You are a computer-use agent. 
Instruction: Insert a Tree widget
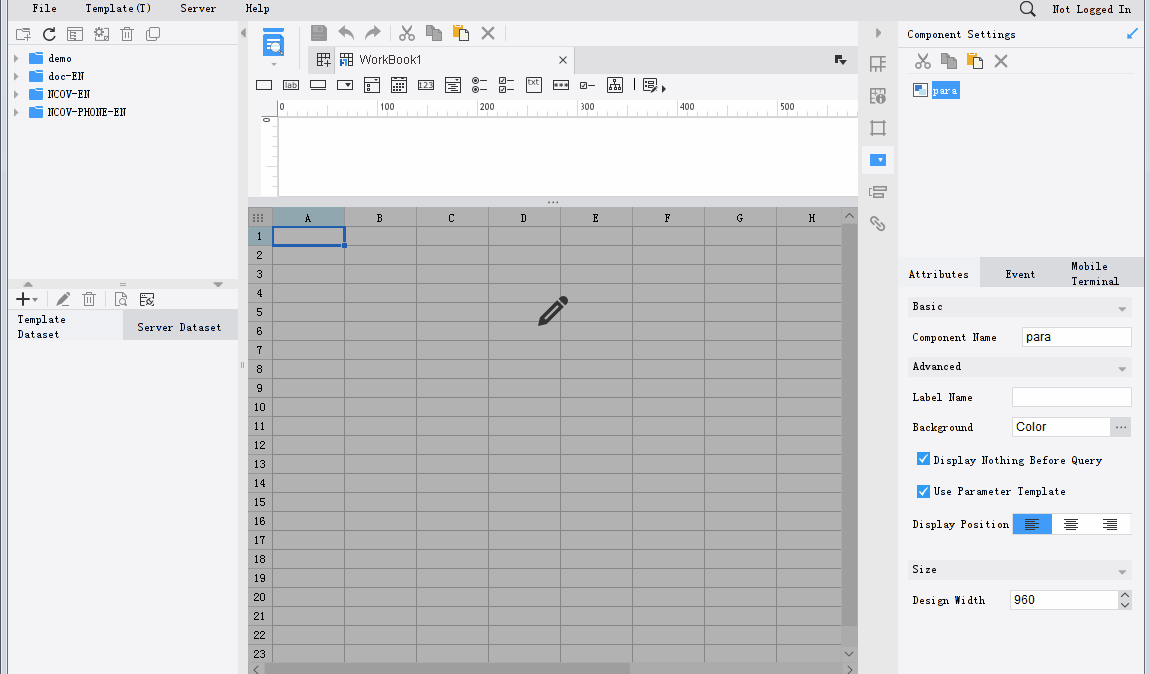point(614,85)
